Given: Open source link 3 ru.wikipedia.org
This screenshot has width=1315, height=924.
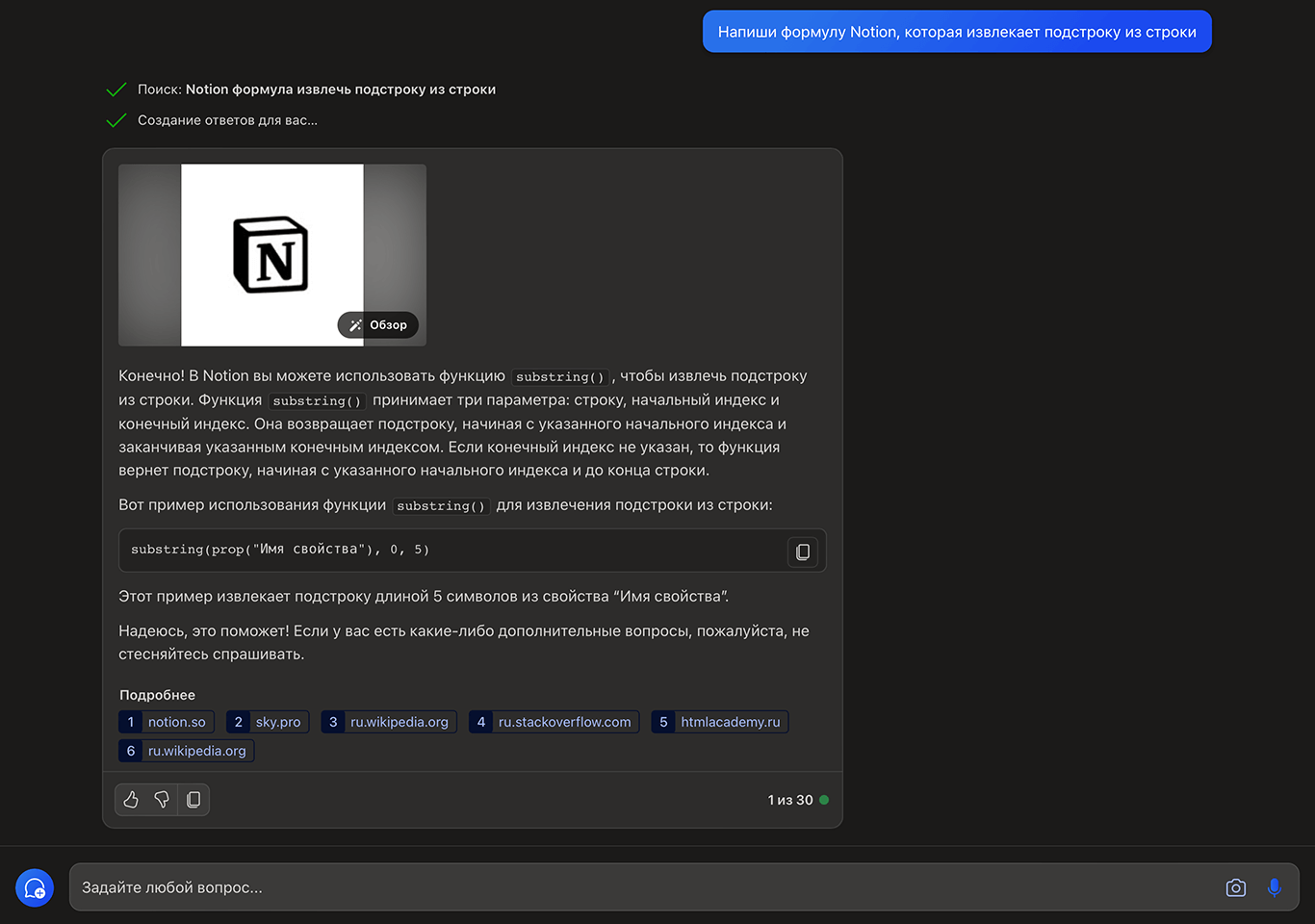Looking at the screenshot, I should pos(389,722).
